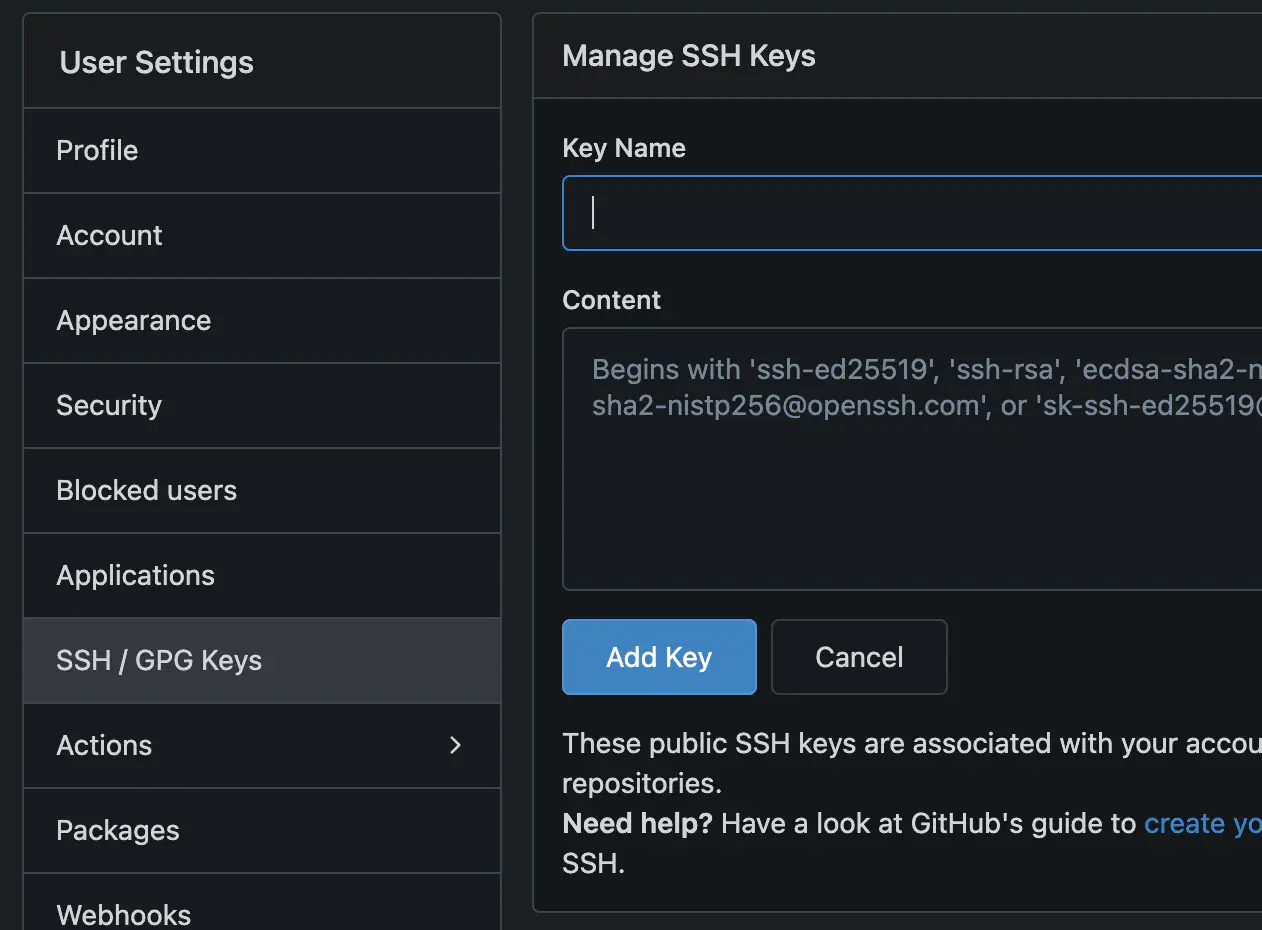Select SSH / GPG Keys sidebar item
1262x930 pixels.
click(x=159, y=660)
